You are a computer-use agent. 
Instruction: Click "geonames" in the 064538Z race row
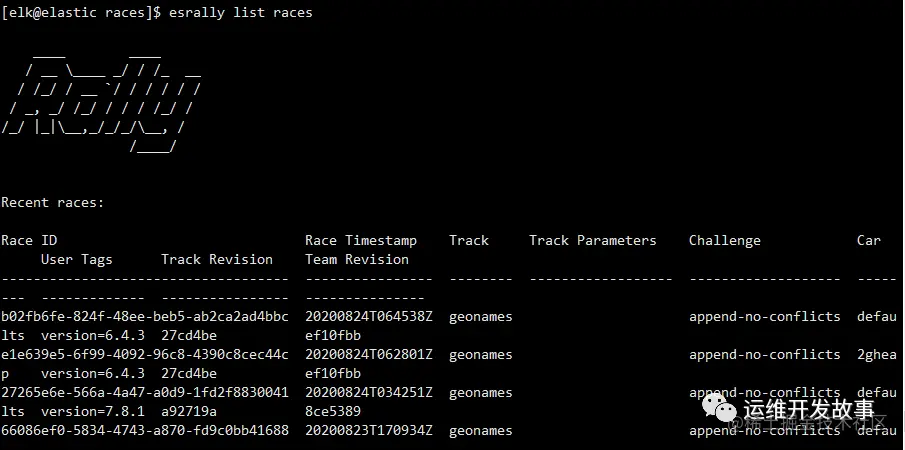tap(481, 317)
